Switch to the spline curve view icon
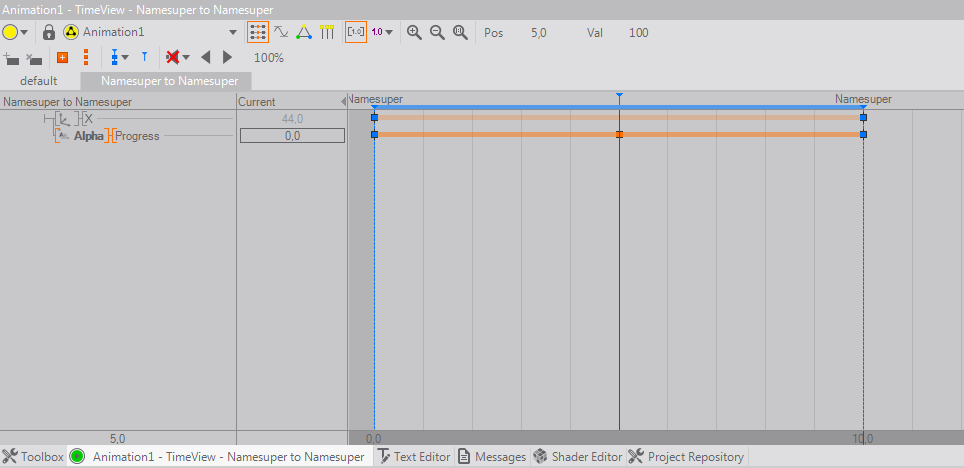The width and height of the screenshot is (964, 468). click(281, 32)
